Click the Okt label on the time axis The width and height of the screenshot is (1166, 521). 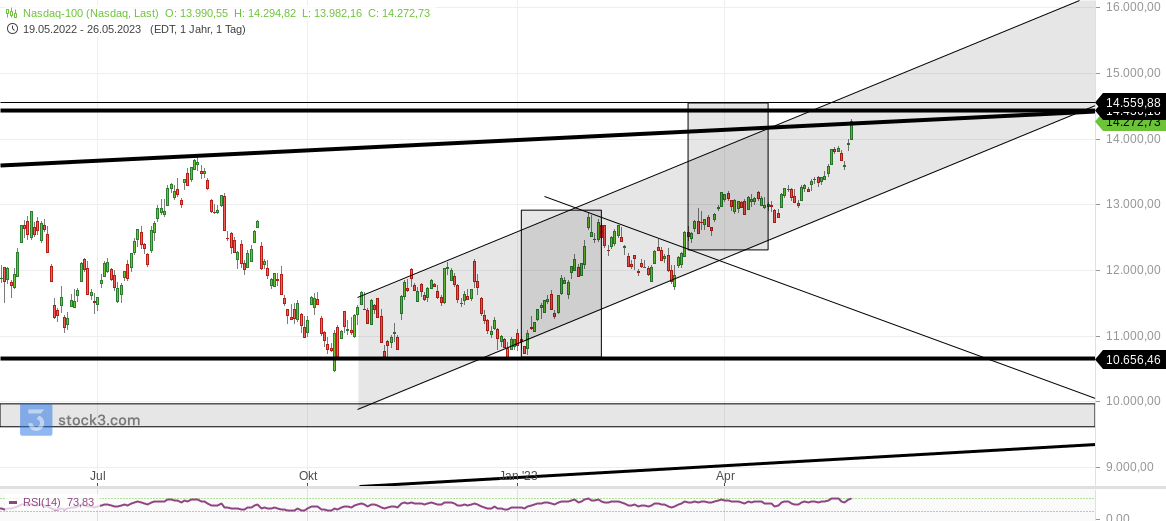click(308, 476)
